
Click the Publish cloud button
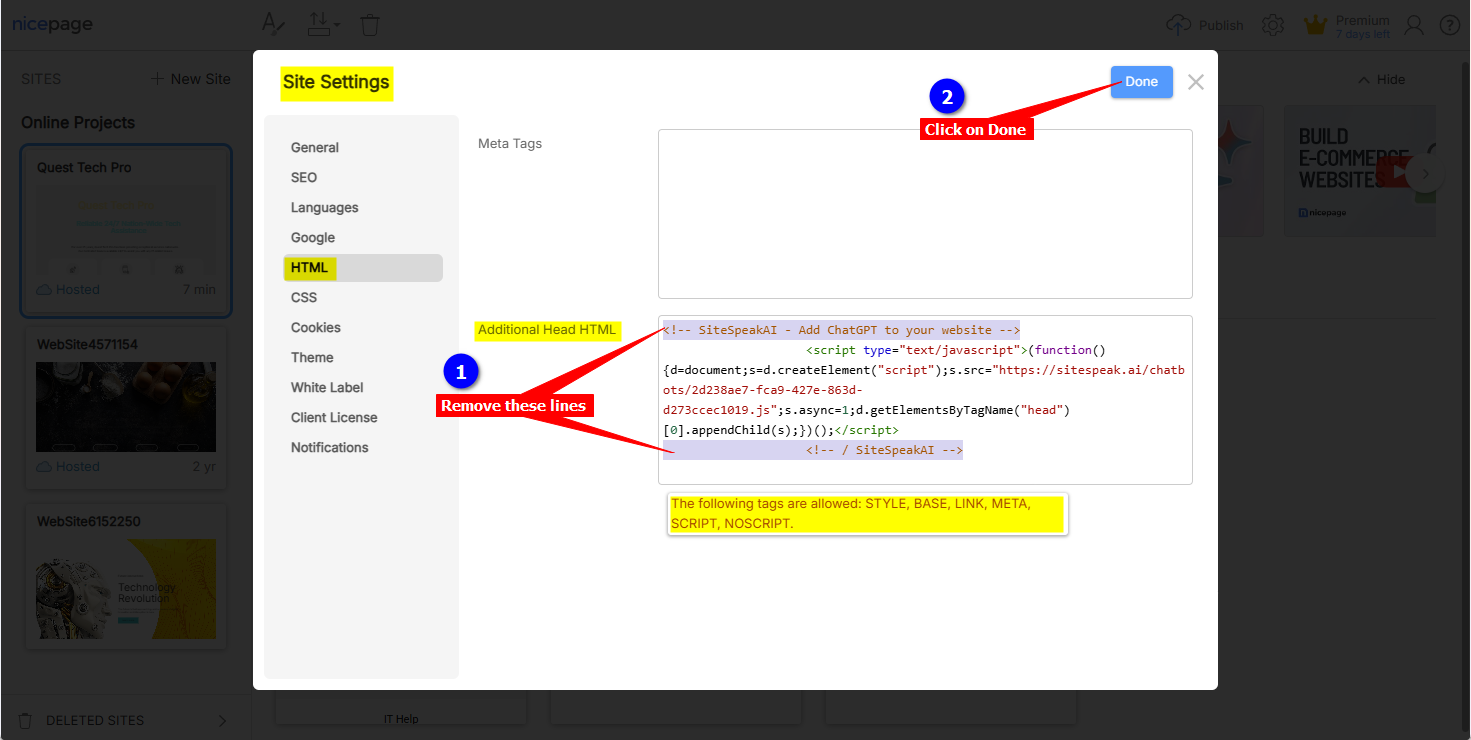(x=1205, y=25)
